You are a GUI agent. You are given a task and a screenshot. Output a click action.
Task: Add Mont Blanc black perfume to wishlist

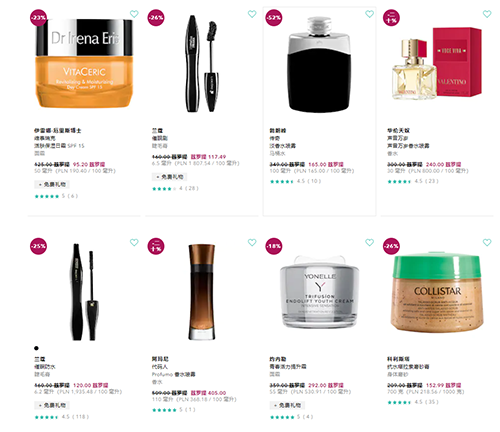[x=369, y=14]
